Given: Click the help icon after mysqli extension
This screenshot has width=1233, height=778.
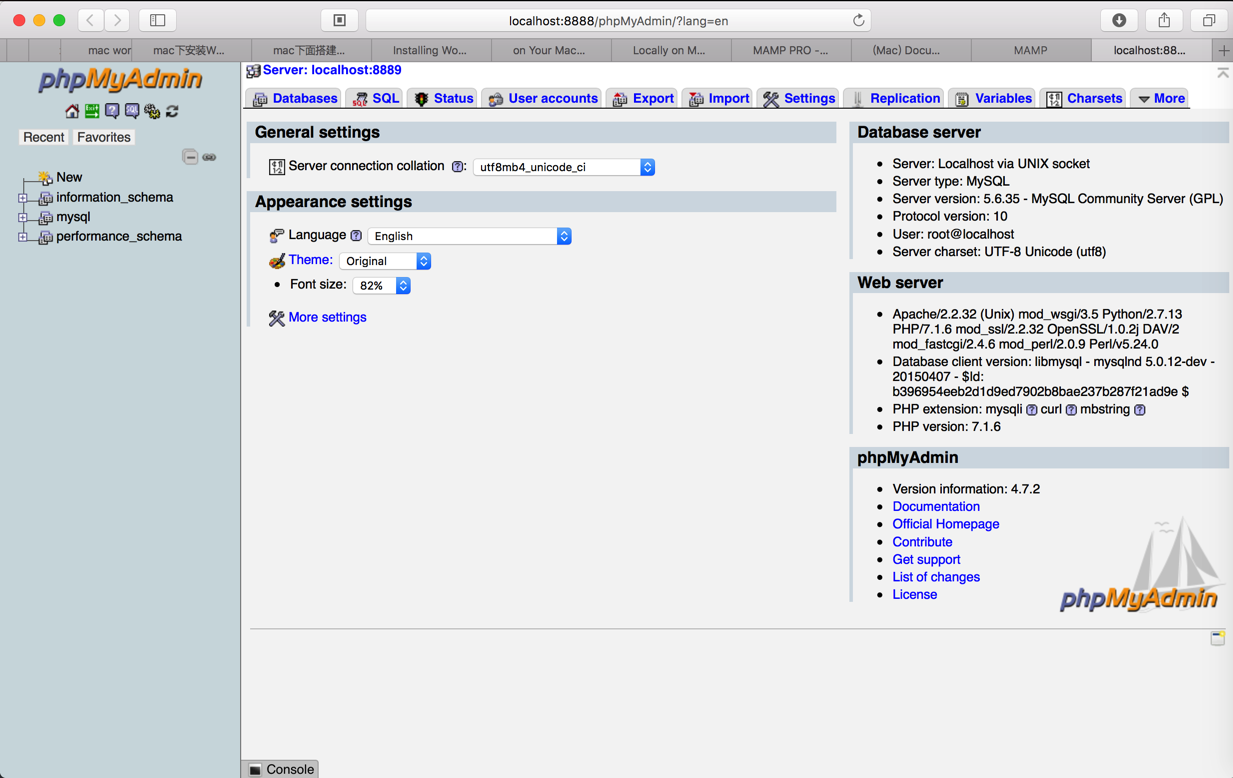Looking at the screenshot, I should tap(1031, 410).
